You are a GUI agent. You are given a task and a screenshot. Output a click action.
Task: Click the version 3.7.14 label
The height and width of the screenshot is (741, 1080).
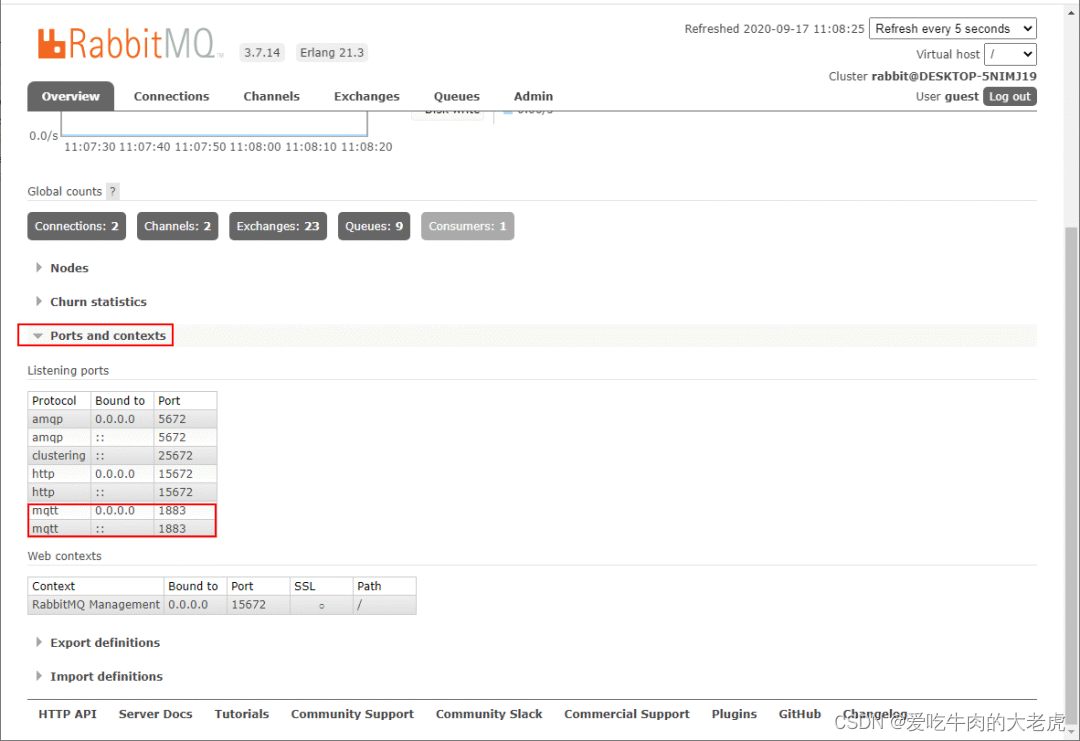pos(262,52)
